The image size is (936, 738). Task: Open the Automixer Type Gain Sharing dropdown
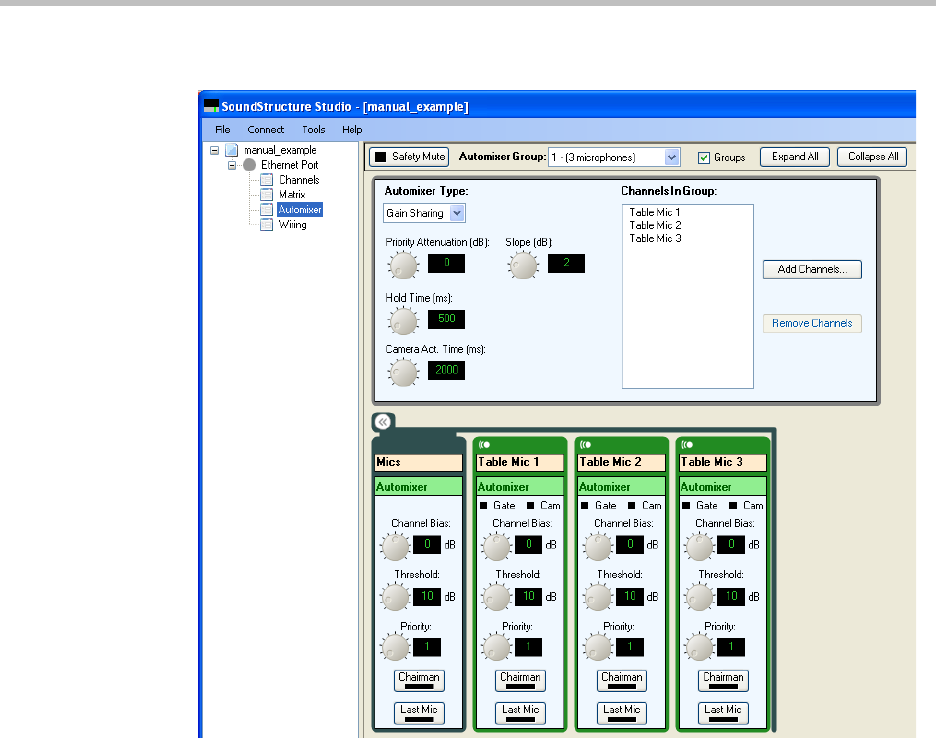click(x=457, y=213)
